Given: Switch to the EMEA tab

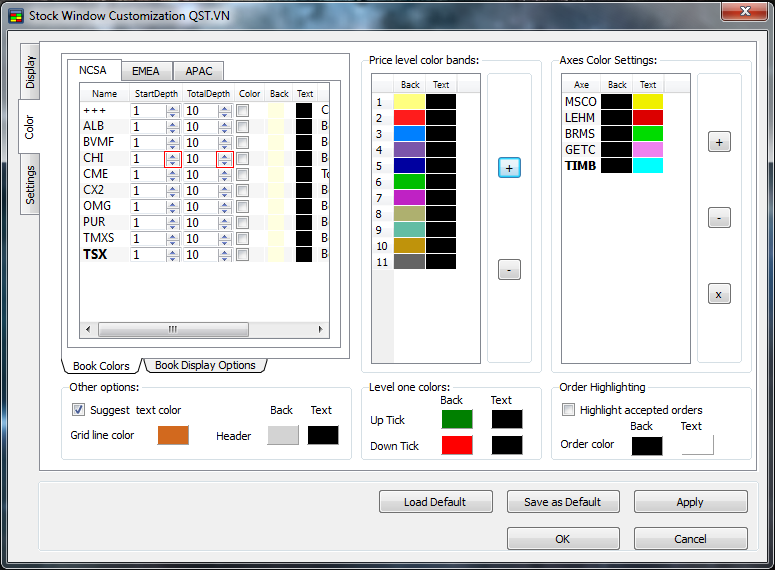Looking at the screenshot, I should point(146,71).
